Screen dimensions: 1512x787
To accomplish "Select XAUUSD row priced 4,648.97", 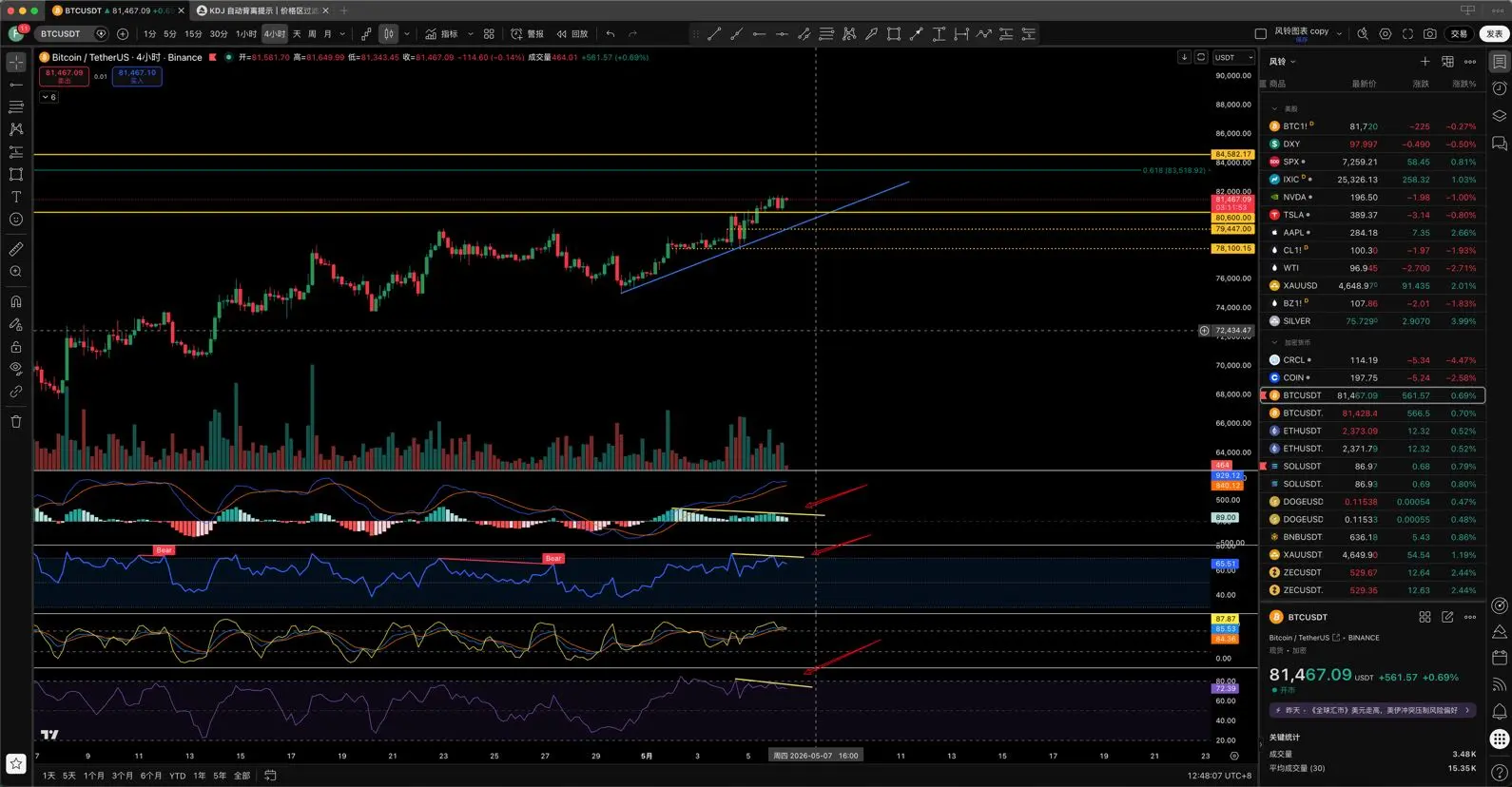I will pyautogui.click(x=1372, y=286).
